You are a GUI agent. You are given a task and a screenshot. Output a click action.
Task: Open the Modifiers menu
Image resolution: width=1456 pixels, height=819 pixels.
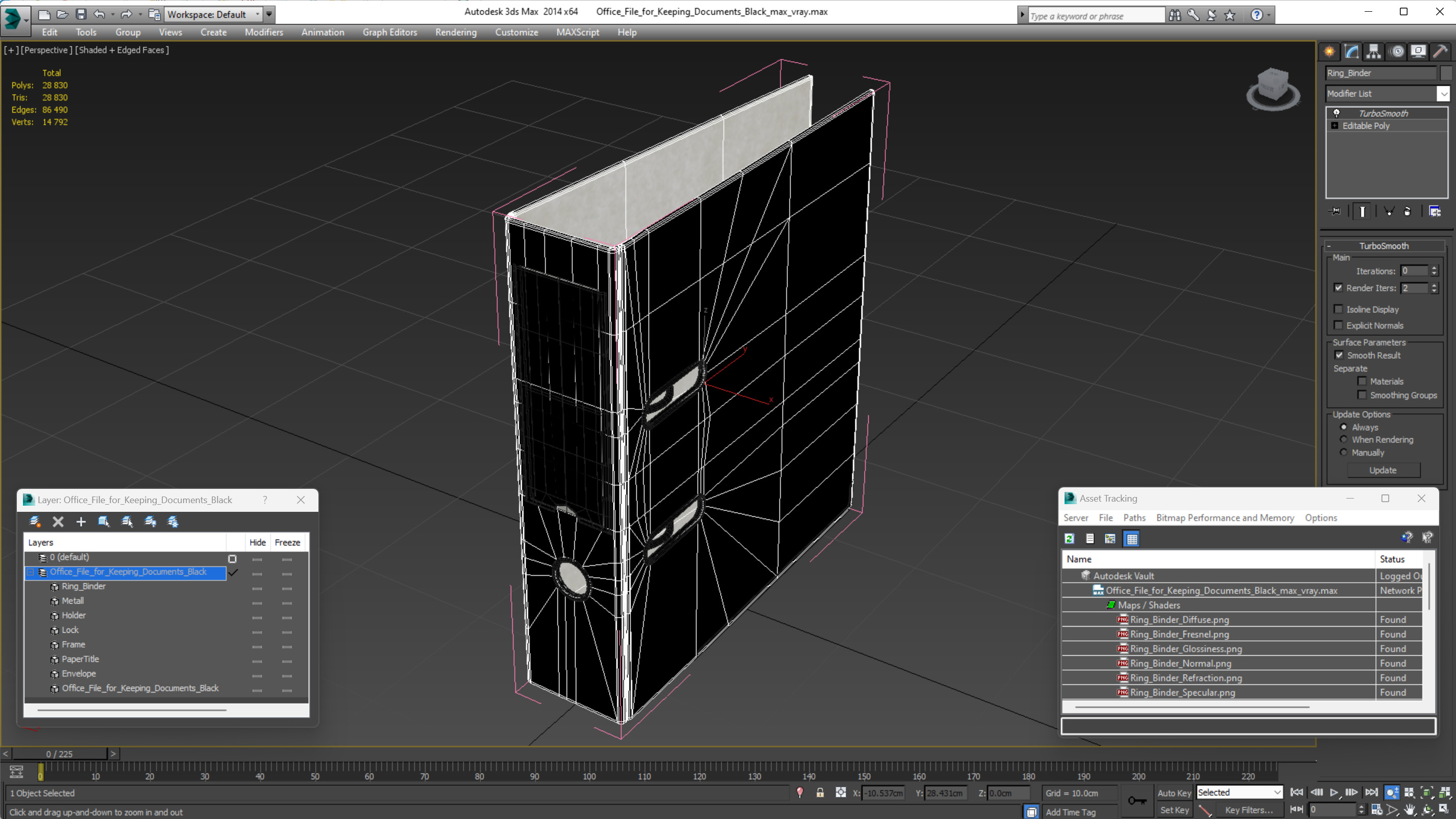[264, 32]
